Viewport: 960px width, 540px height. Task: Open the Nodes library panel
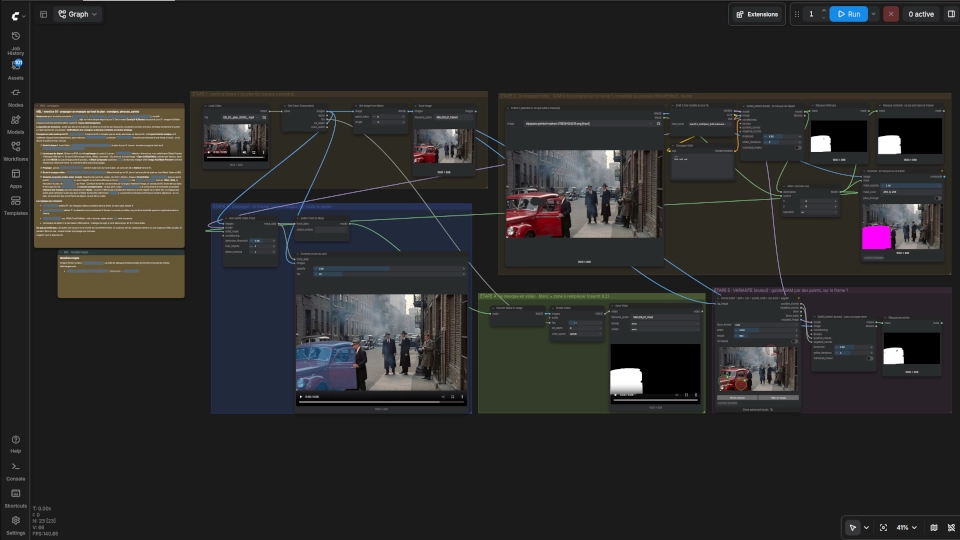click(x=15, y=97)
